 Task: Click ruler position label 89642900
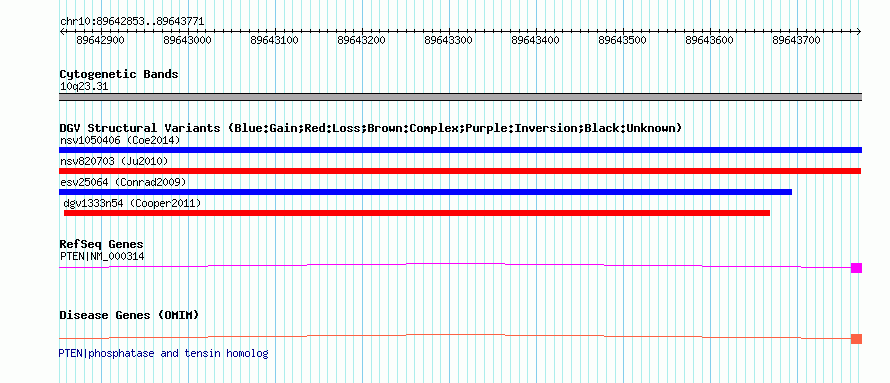(x=100, y=40)
